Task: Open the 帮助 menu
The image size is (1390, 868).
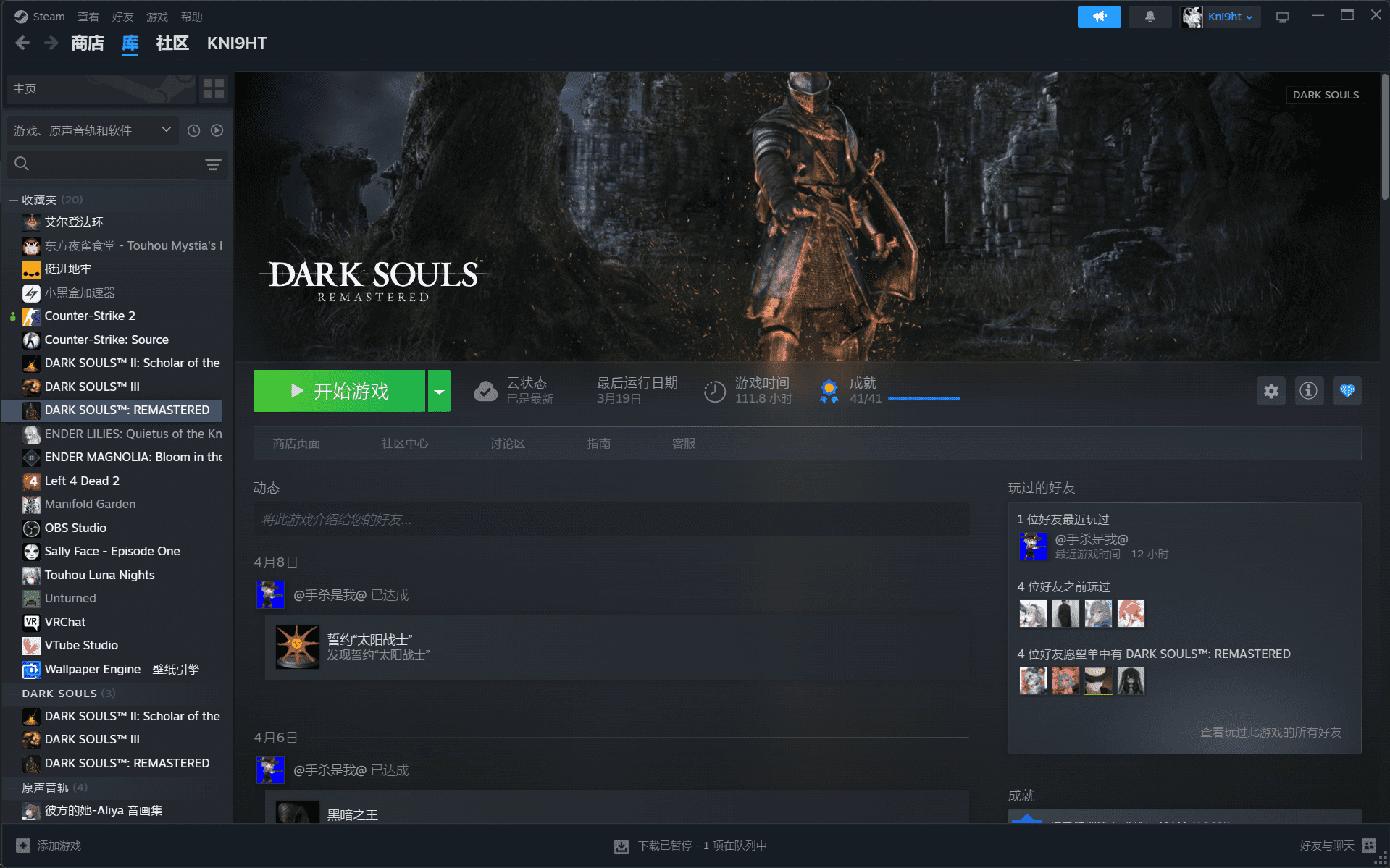Action: (191, 17)
